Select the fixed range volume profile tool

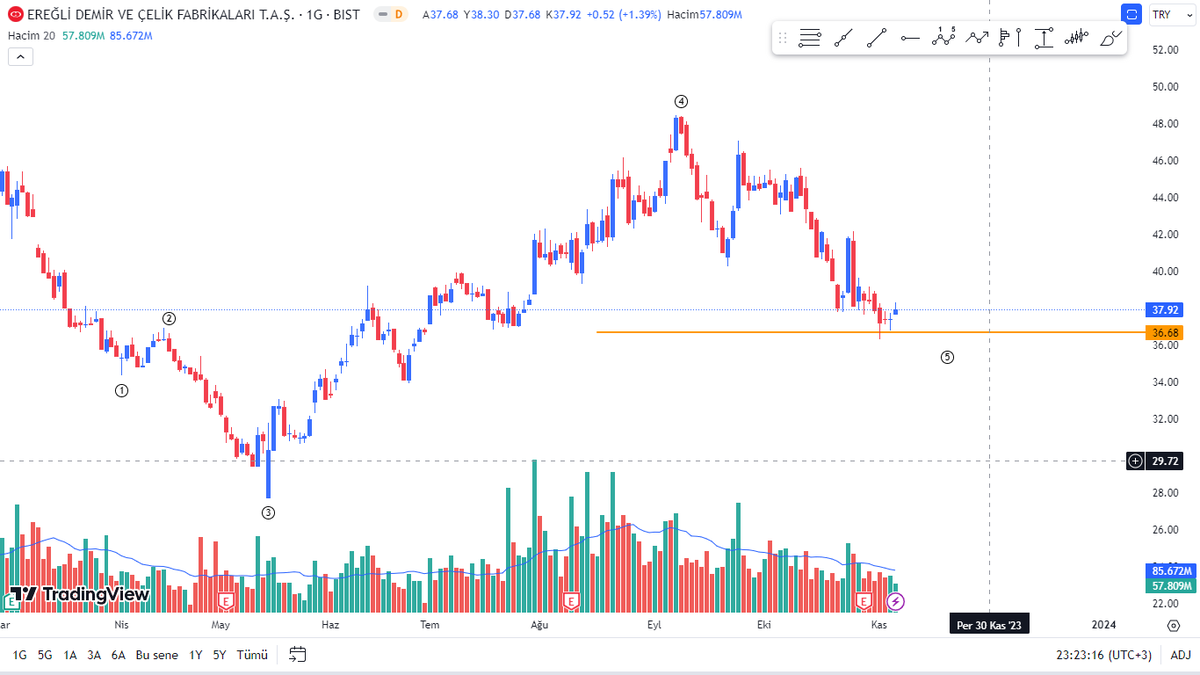pyautogui.click(x=1010, y=39)
